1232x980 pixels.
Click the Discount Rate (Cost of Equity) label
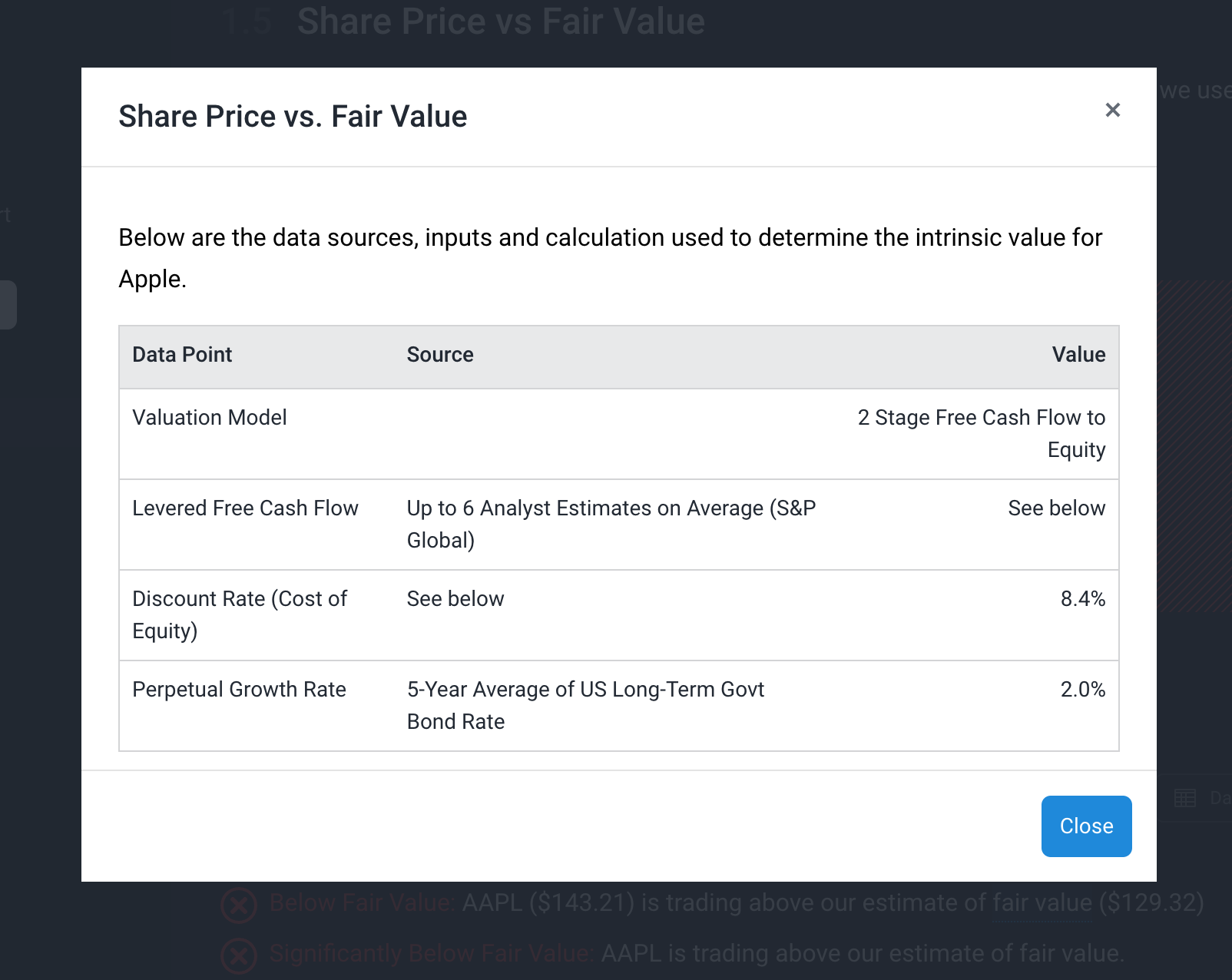pos(240,614)
